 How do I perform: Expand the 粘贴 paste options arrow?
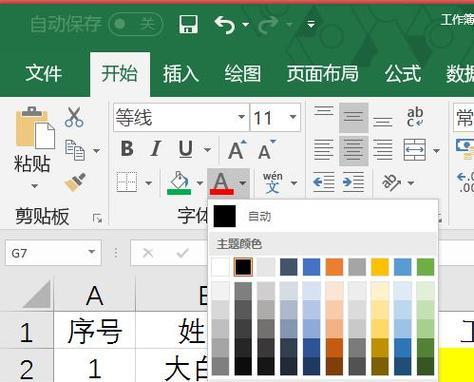(34, 186)
